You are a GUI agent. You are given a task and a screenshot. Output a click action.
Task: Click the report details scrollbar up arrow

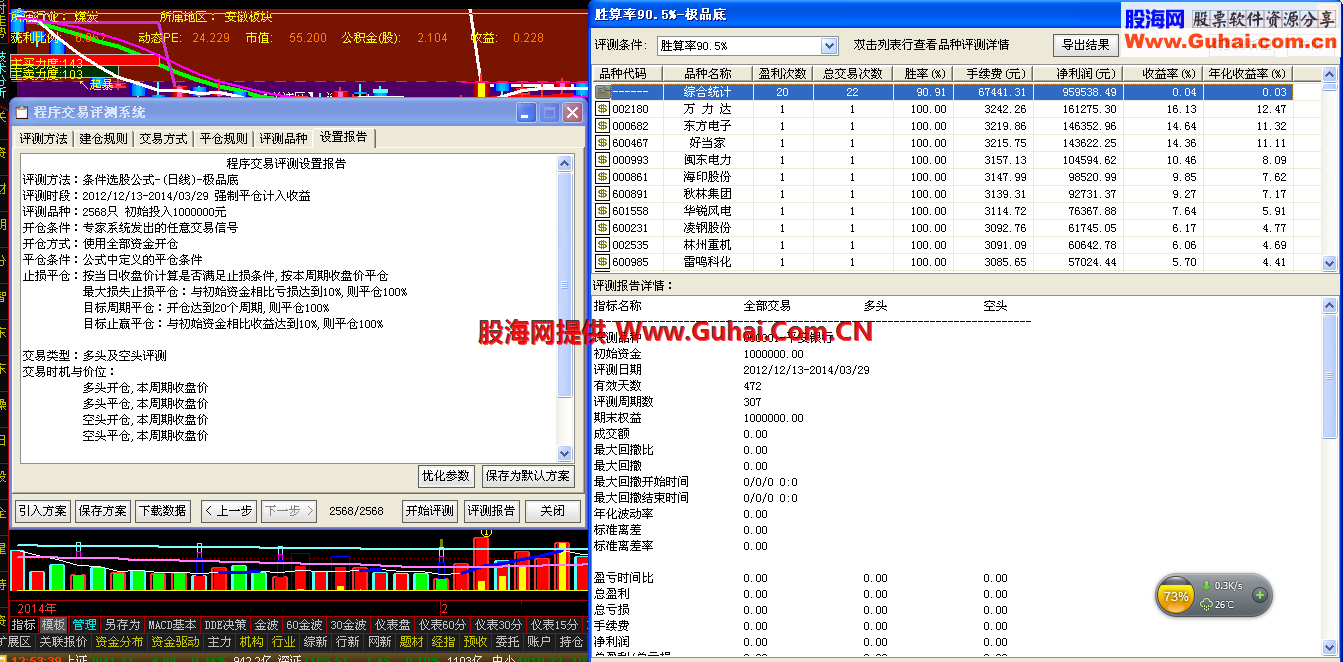click(1329, 306)
